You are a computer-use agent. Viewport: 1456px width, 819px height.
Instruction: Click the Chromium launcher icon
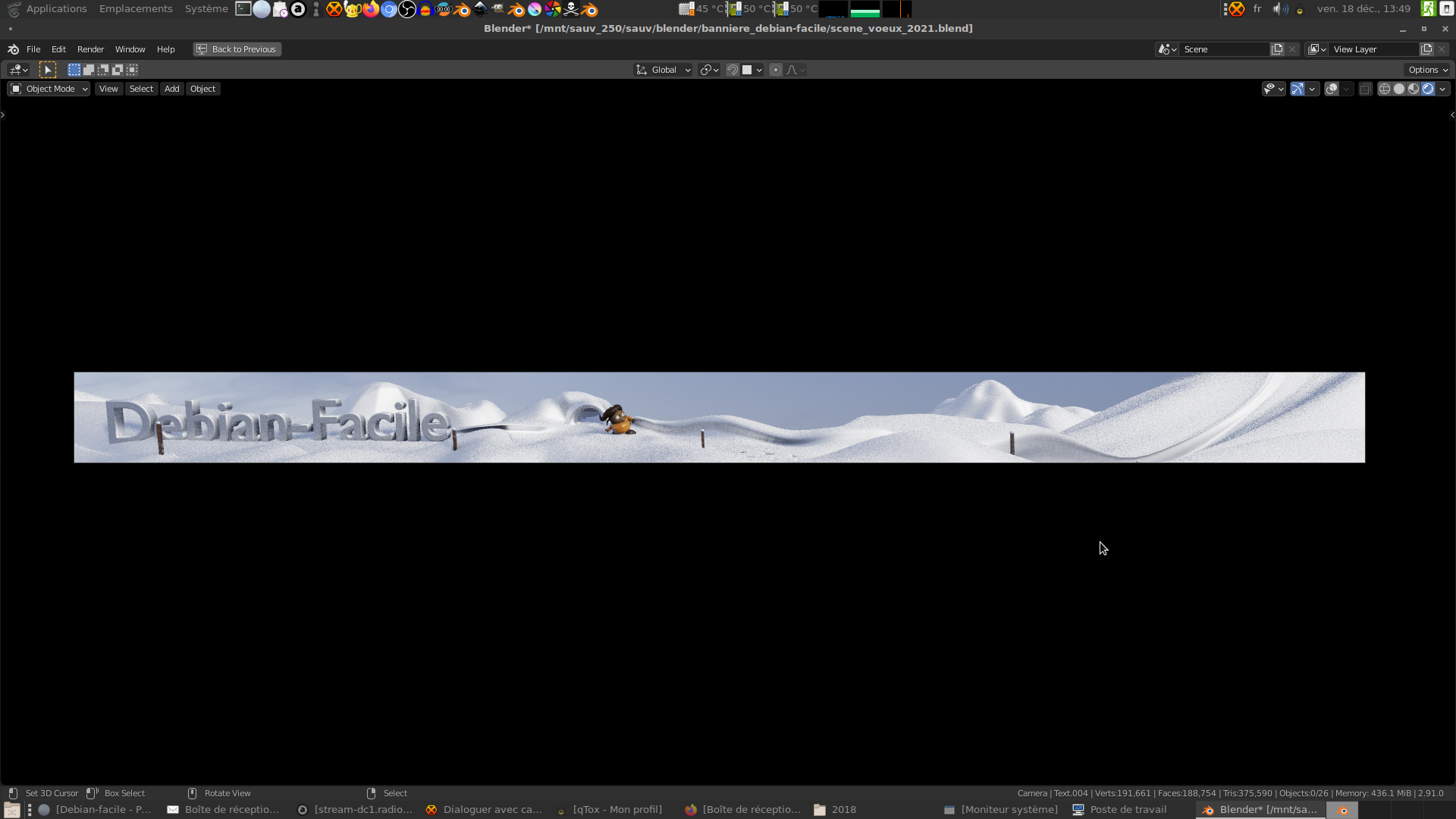pyautogui.click(x=389, y=9)
